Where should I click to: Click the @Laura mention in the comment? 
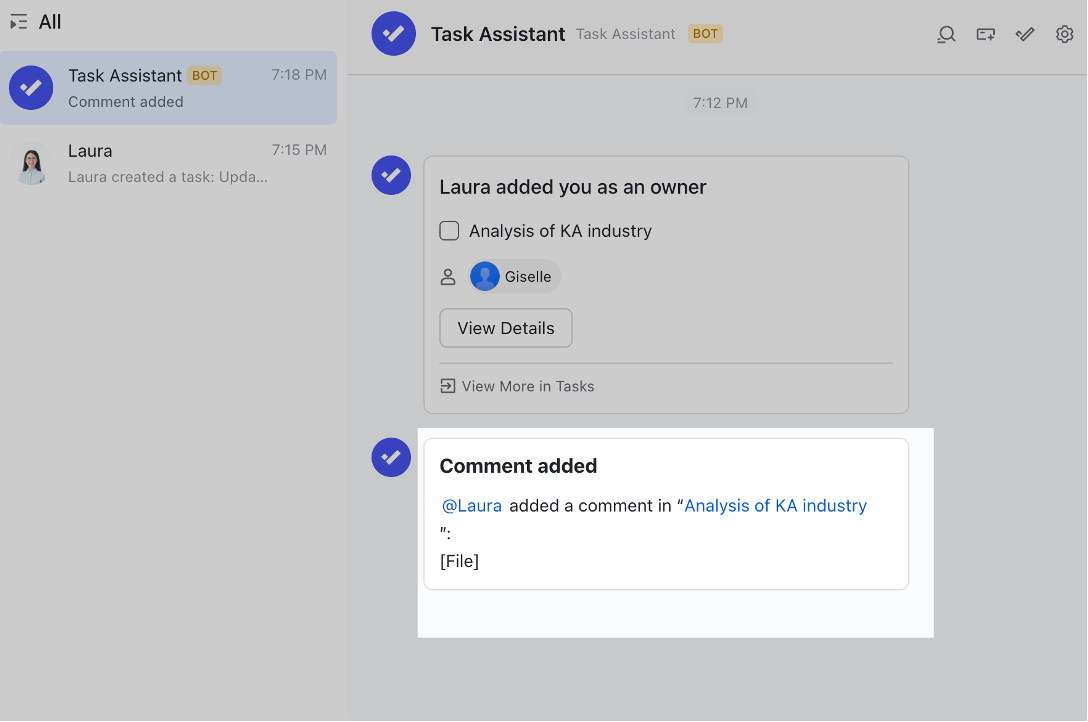(x=471, y=505)
